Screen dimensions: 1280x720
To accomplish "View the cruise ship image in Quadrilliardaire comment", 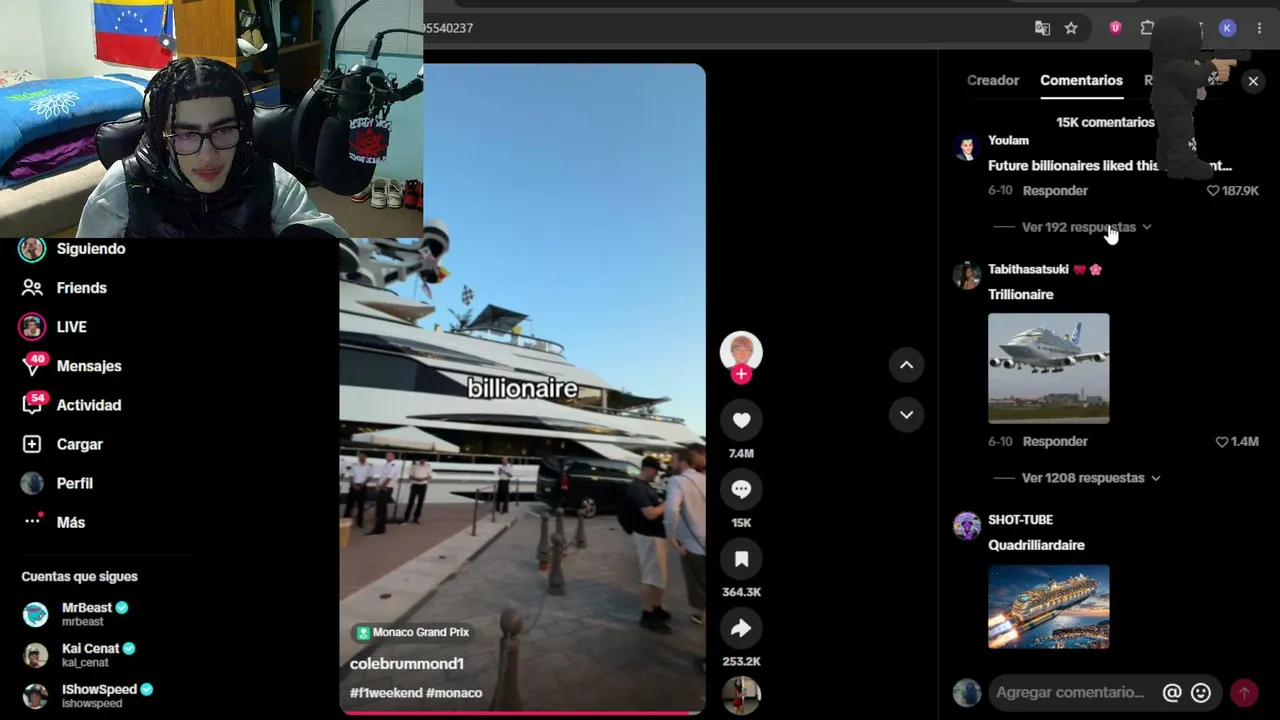I will pos(1048,607).
